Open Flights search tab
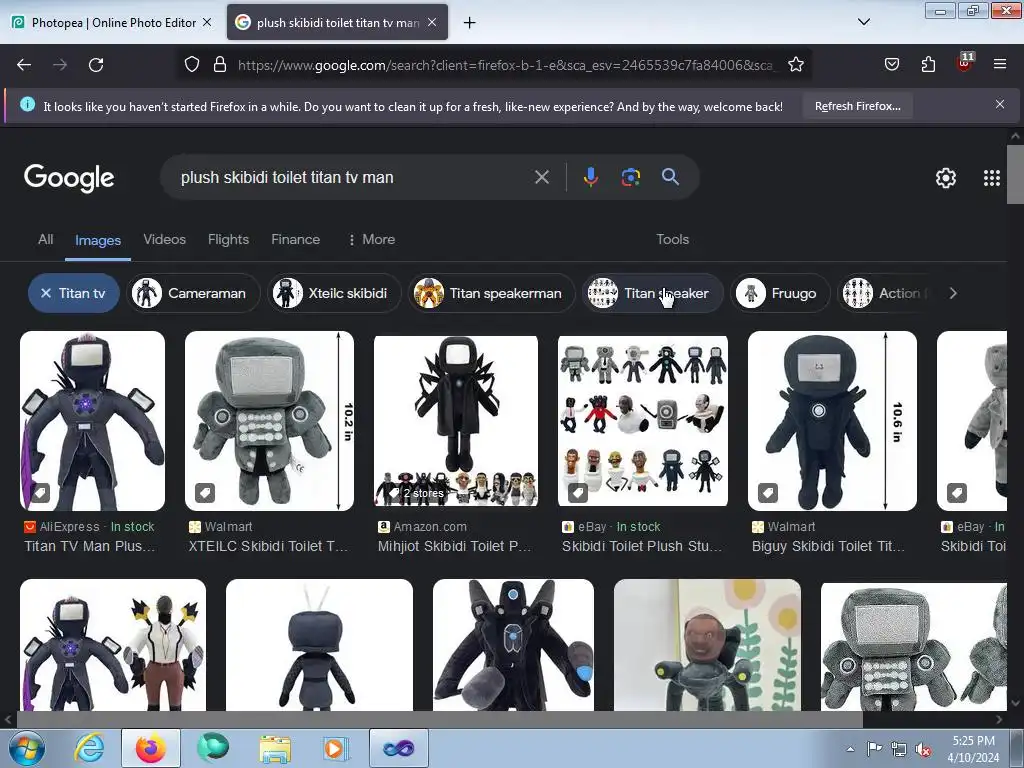Image resolution: width=1024 pixels, height=768 pixels. pos(228,239)
